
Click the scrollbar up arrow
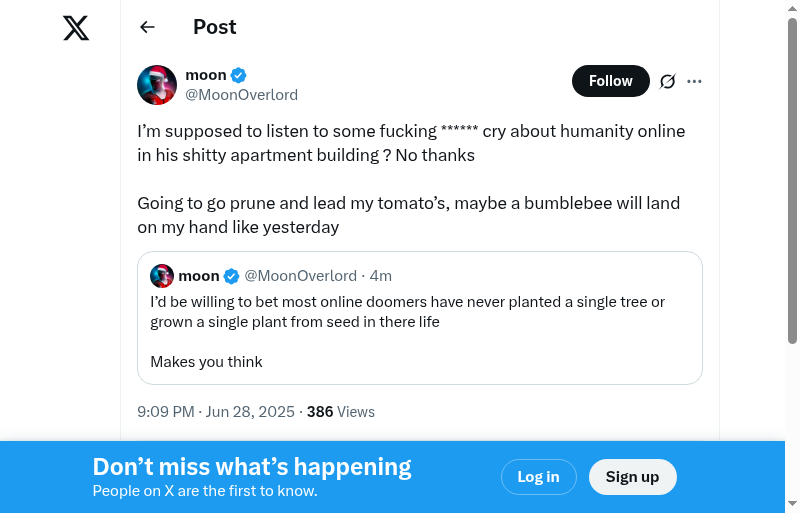click(792, 8)
